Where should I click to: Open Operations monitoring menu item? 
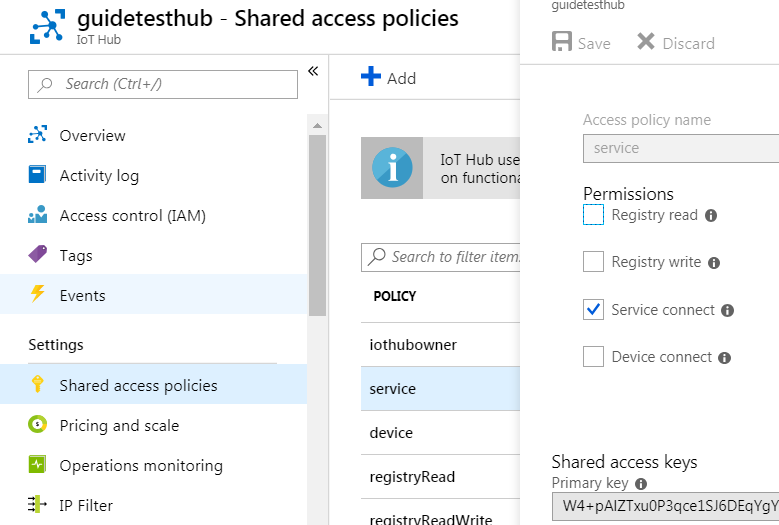click(x=154, y=465)
